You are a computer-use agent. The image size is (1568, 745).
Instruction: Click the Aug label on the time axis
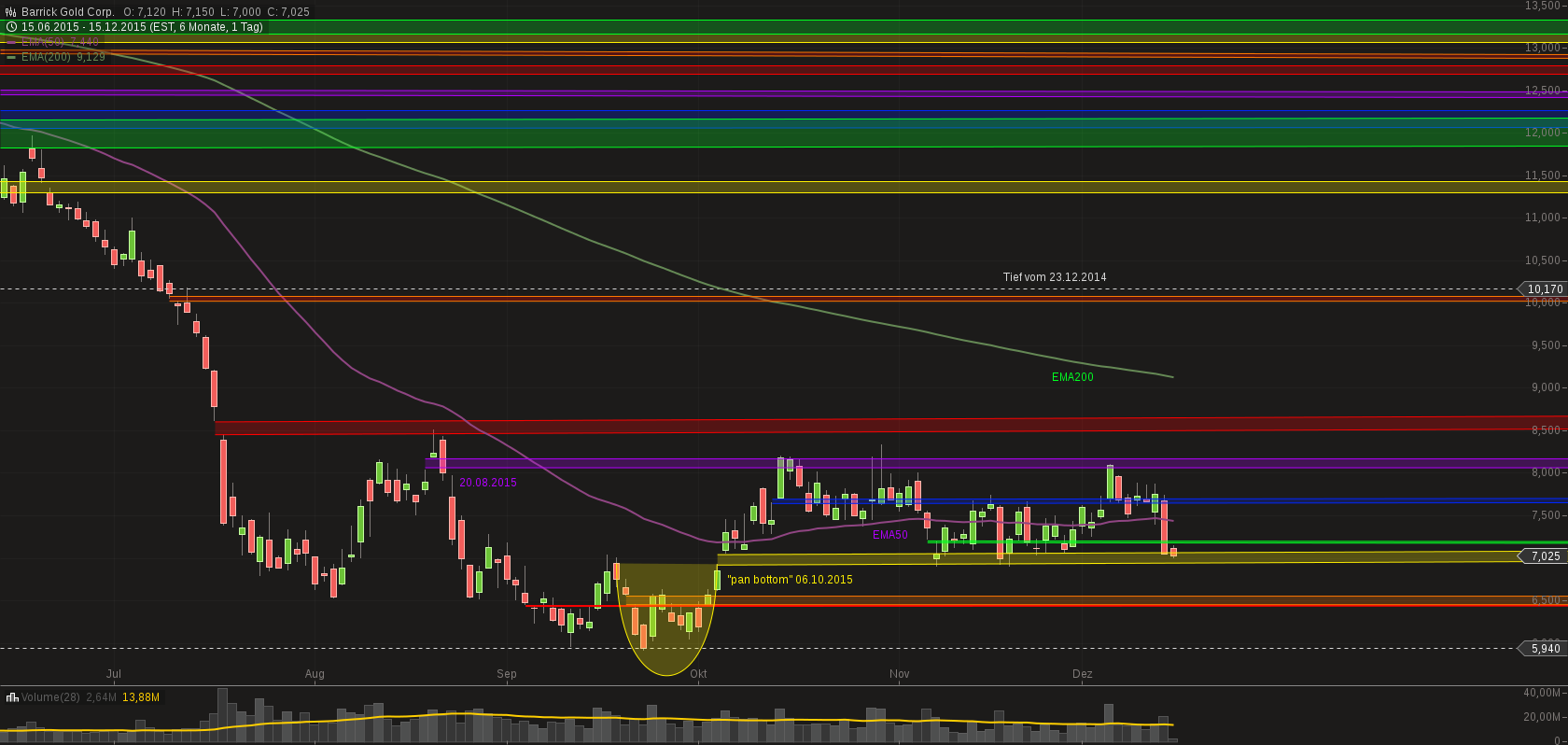[315, 674]
